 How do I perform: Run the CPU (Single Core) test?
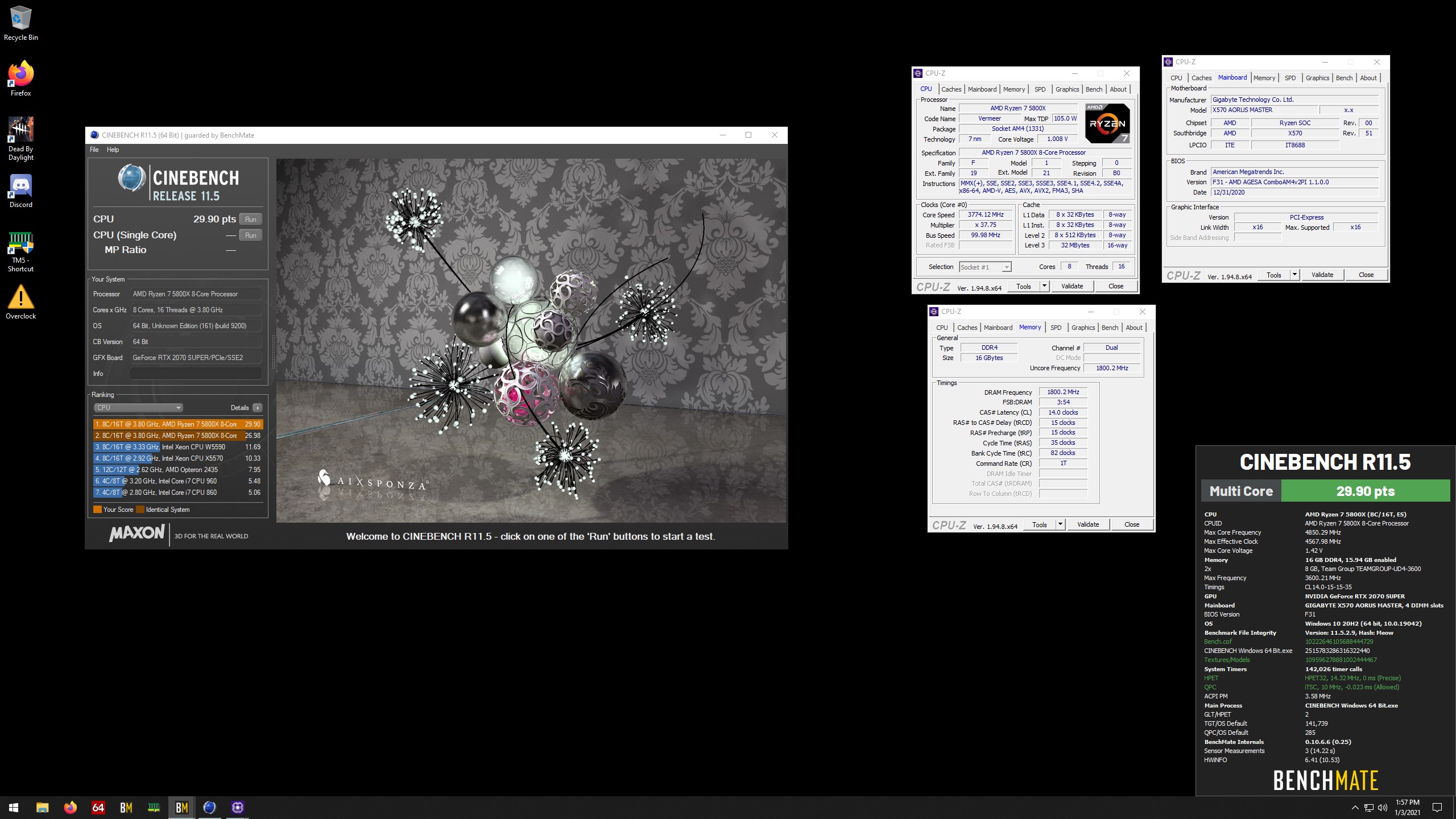(250, 235)
